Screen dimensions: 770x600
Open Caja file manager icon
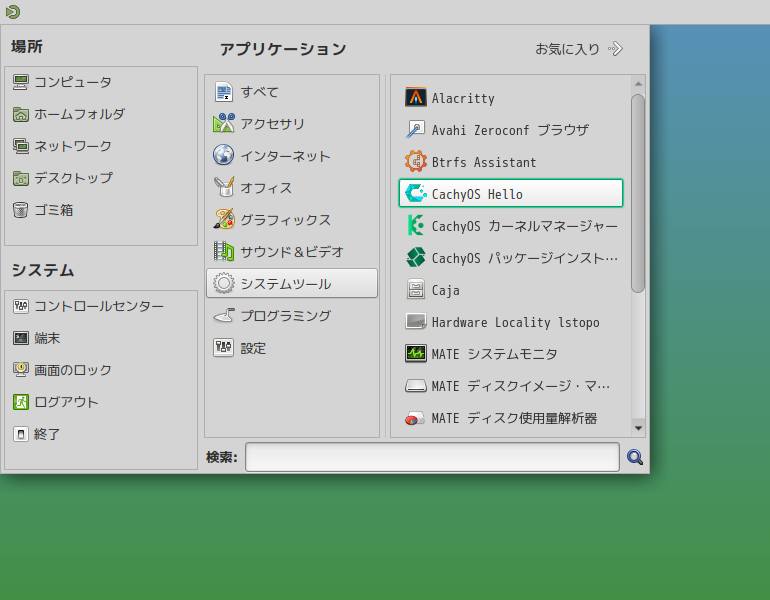click(415, 290)
